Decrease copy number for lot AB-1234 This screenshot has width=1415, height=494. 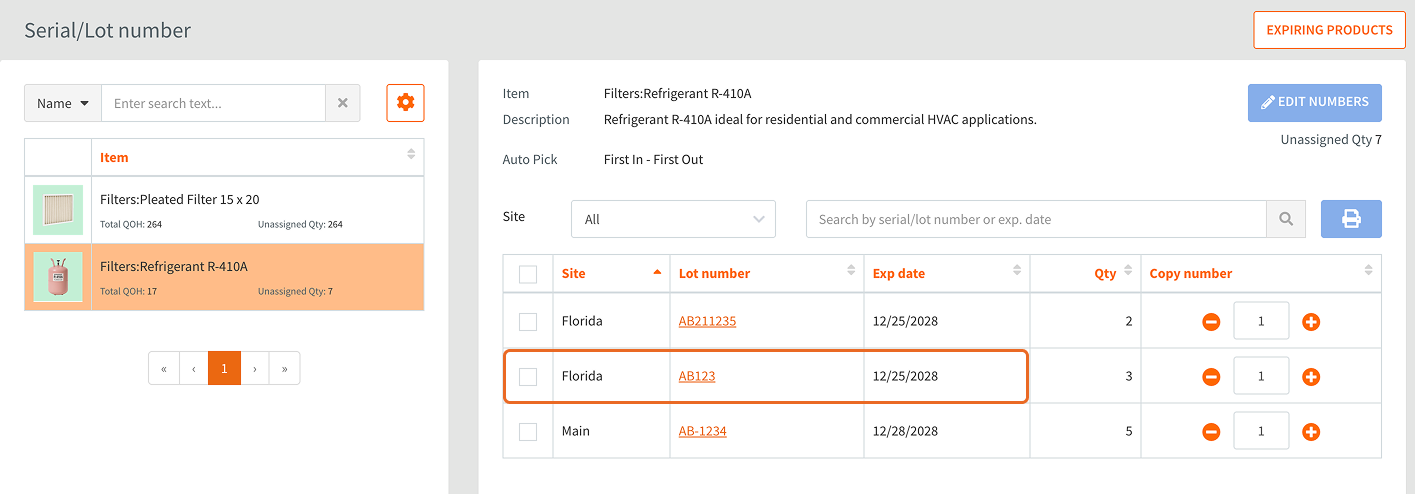pyautogui.click(x=1211, y=432)
